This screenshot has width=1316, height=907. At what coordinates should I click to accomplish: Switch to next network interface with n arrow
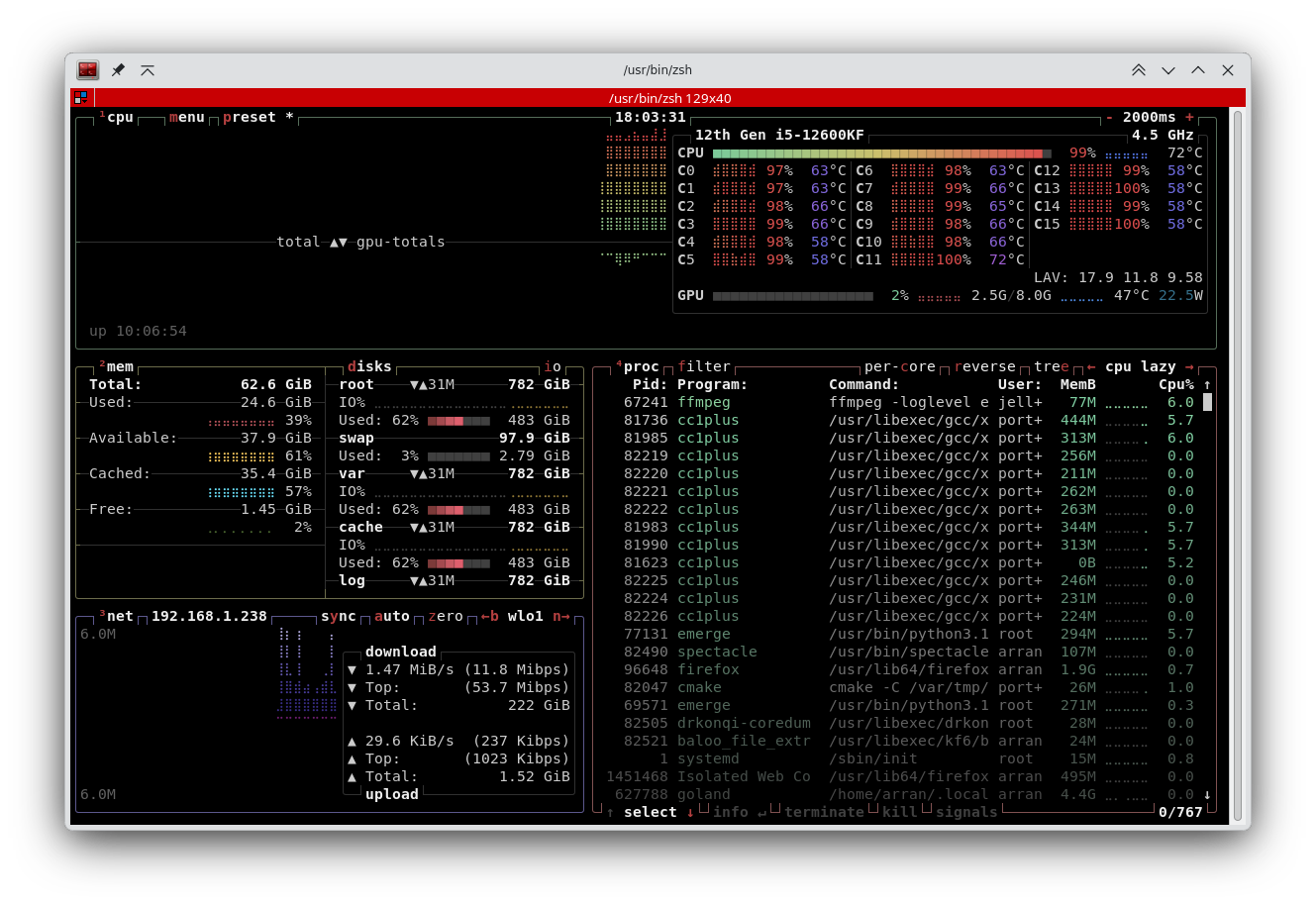coord(561,616)
